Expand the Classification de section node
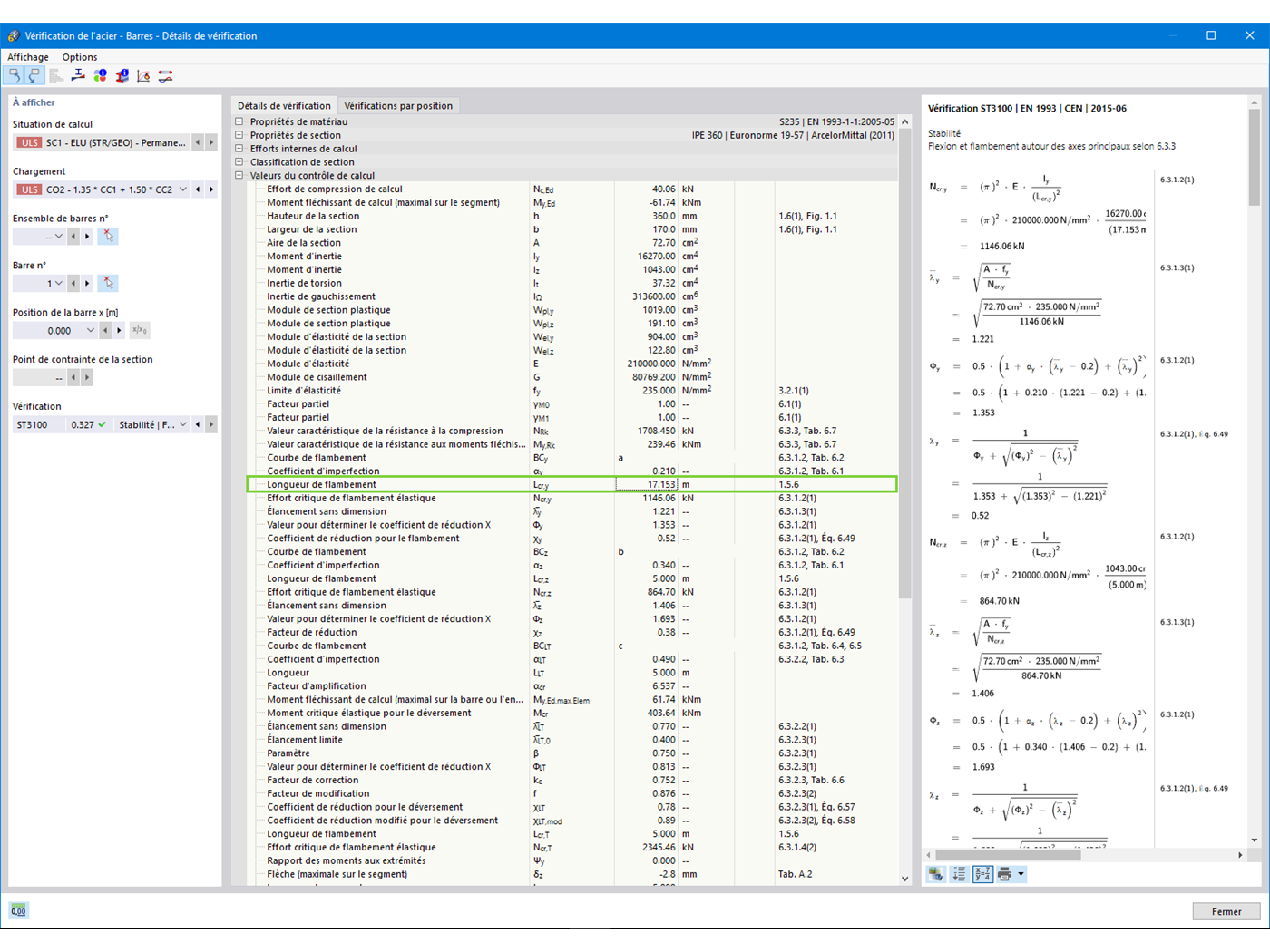 click(x=239, y=162)
